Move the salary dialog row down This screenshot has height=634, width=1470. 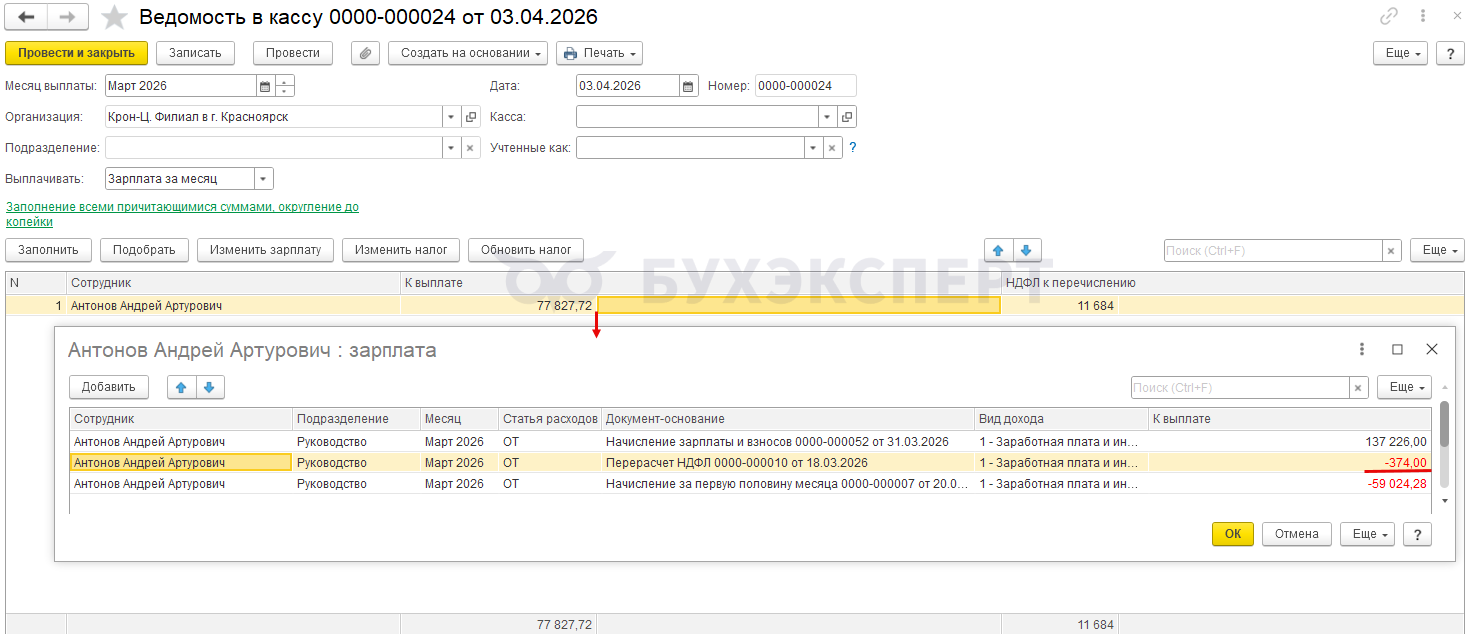tap(210, 388)
